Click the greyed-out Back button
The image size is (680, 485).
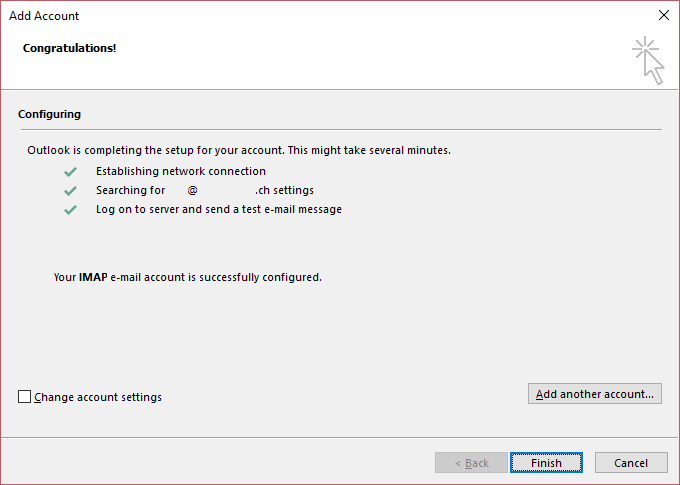[x=471, y=463]
